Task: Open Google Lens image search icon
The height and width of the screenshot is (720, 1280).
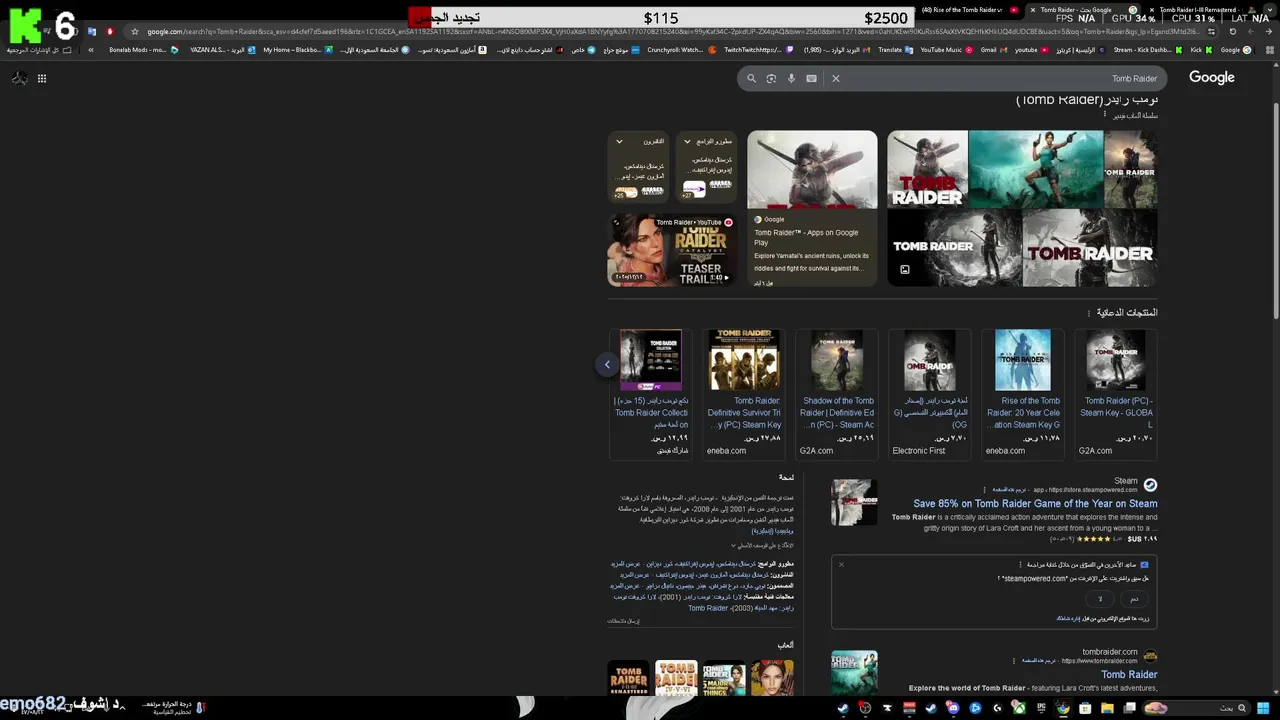Action: pyautogui.click(x=771, y=78)
